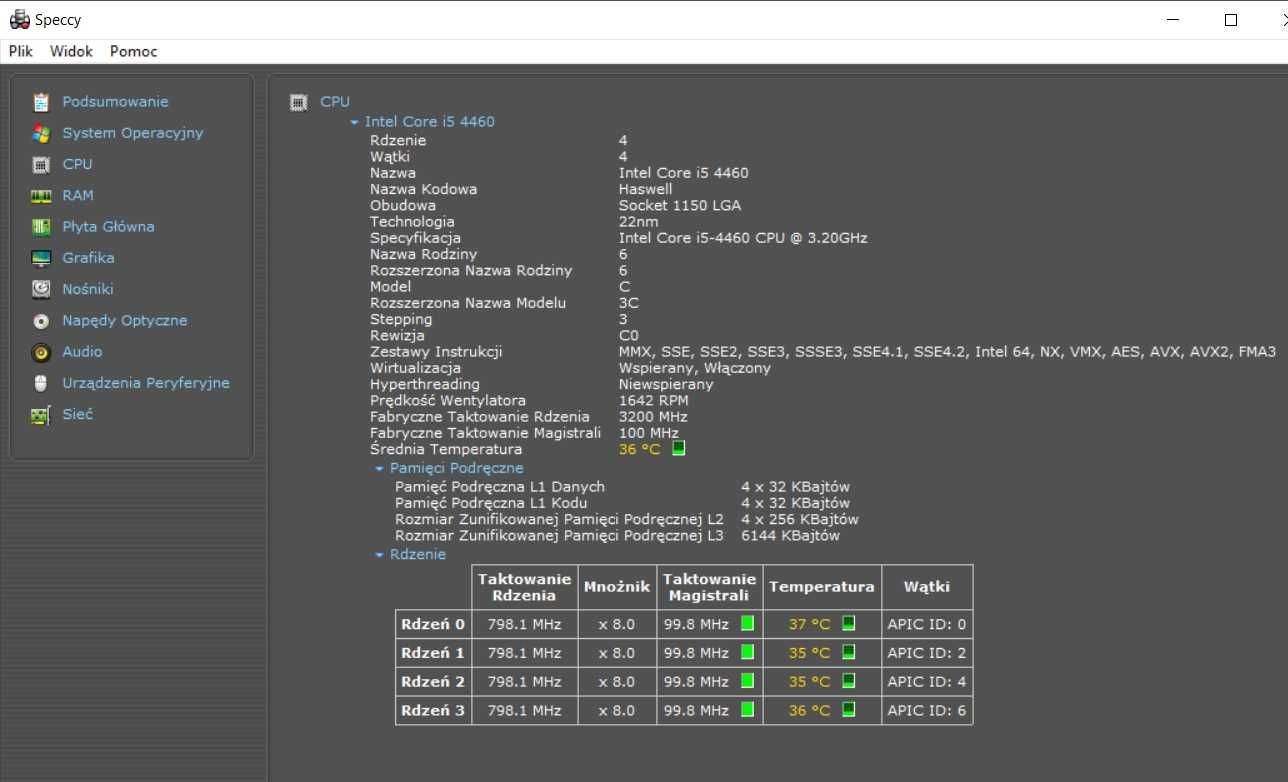
Task: Click the APIC ID: 4 cell
Action: click(927, 682)
